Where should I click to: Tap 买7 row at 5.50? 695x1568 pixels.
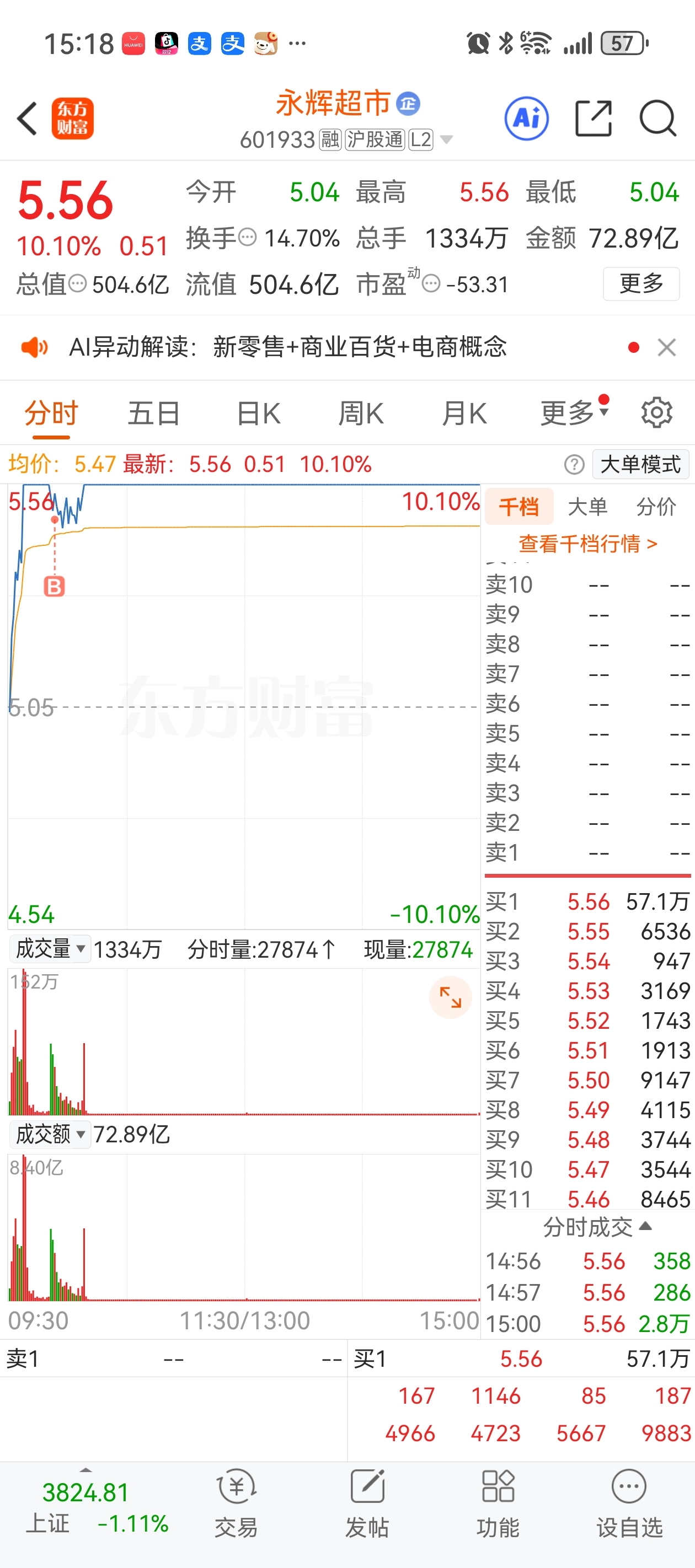click(x=587, y=1081)
